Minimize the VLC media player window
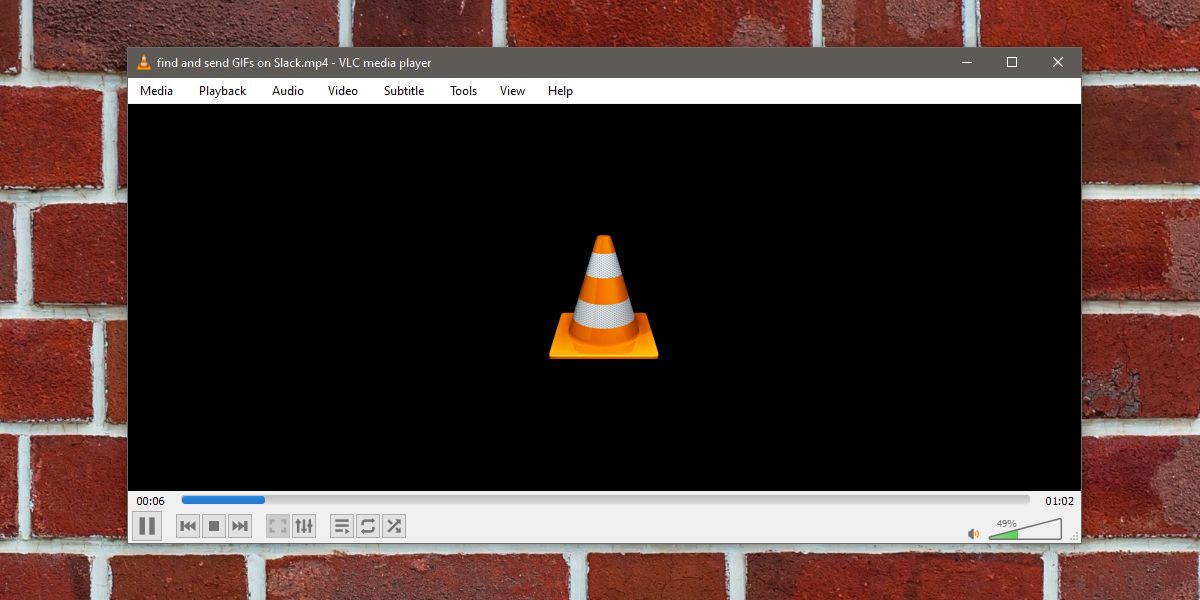Viewport: 1200px width, 600px height. 966,63
